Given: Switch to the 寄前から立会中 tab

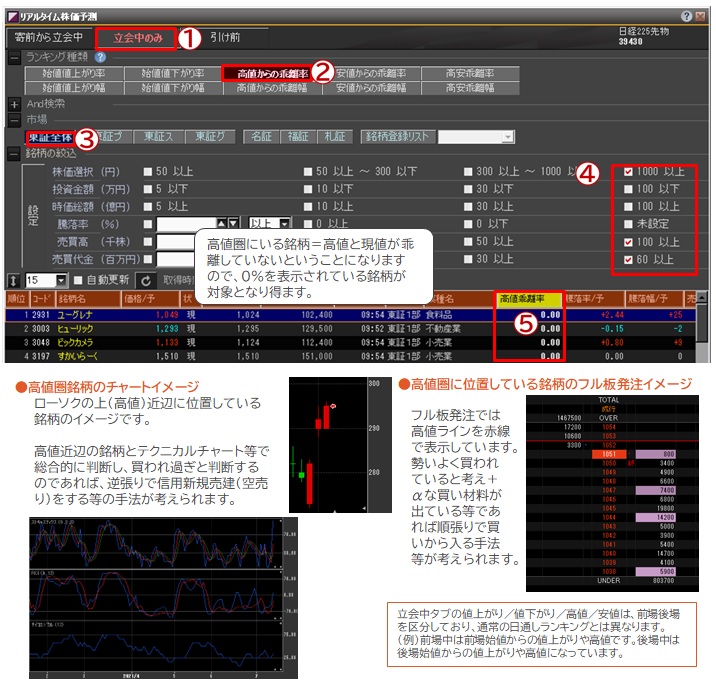Looking at the screenshot, I should [x=48, y=37].
